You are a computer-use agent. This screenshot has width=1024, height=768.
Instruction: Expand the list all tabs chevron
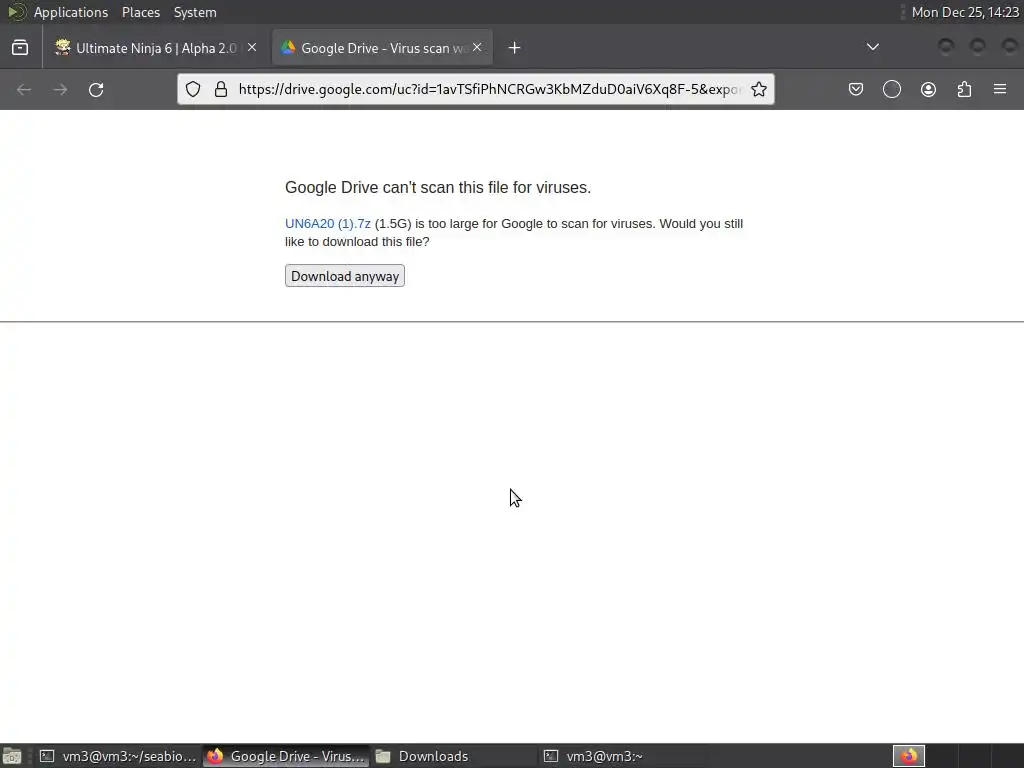coord(872,47)
